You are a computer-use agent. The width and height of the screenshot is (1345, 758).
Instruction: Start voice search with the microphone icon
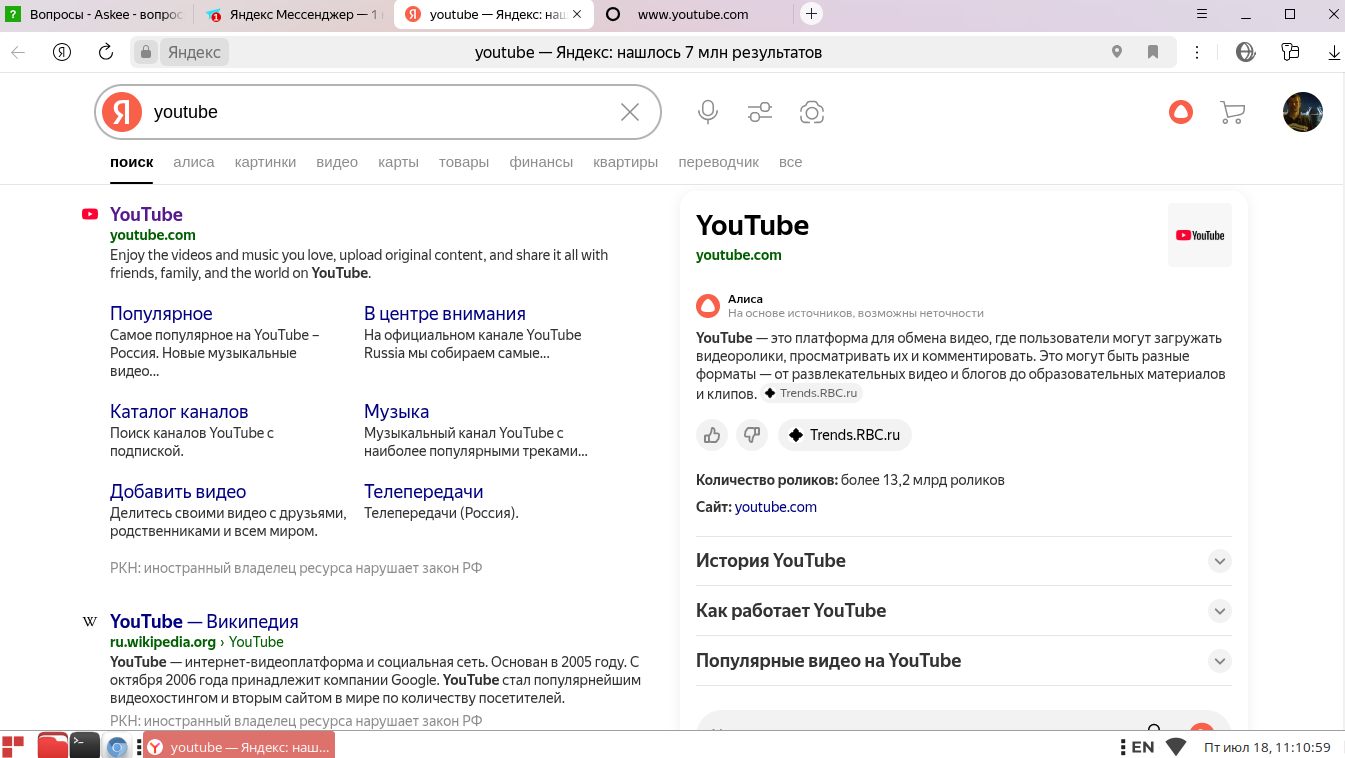click(708, 112)
